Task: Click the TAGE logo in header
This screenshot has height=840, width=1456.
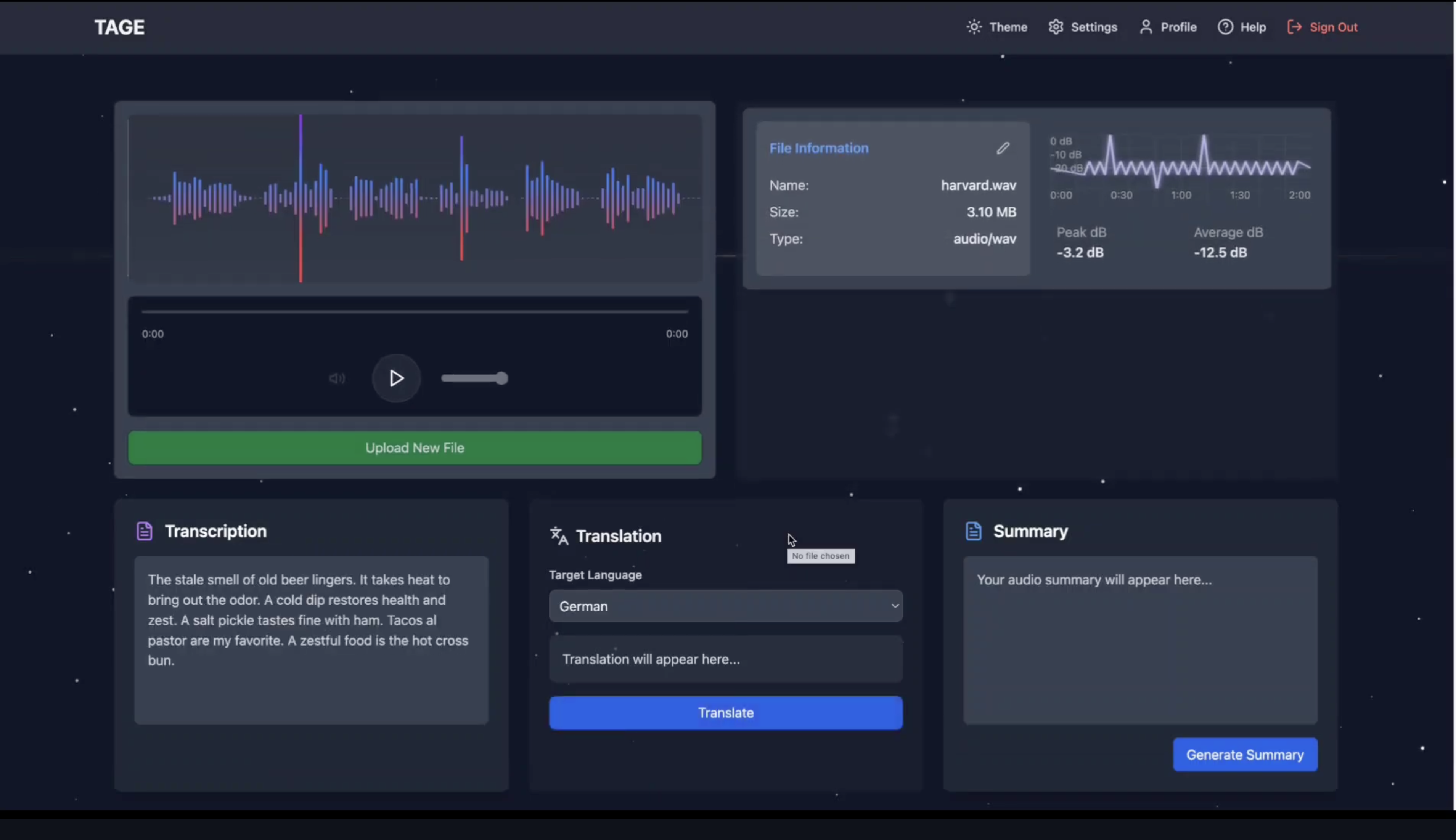Action: [119, 27]
